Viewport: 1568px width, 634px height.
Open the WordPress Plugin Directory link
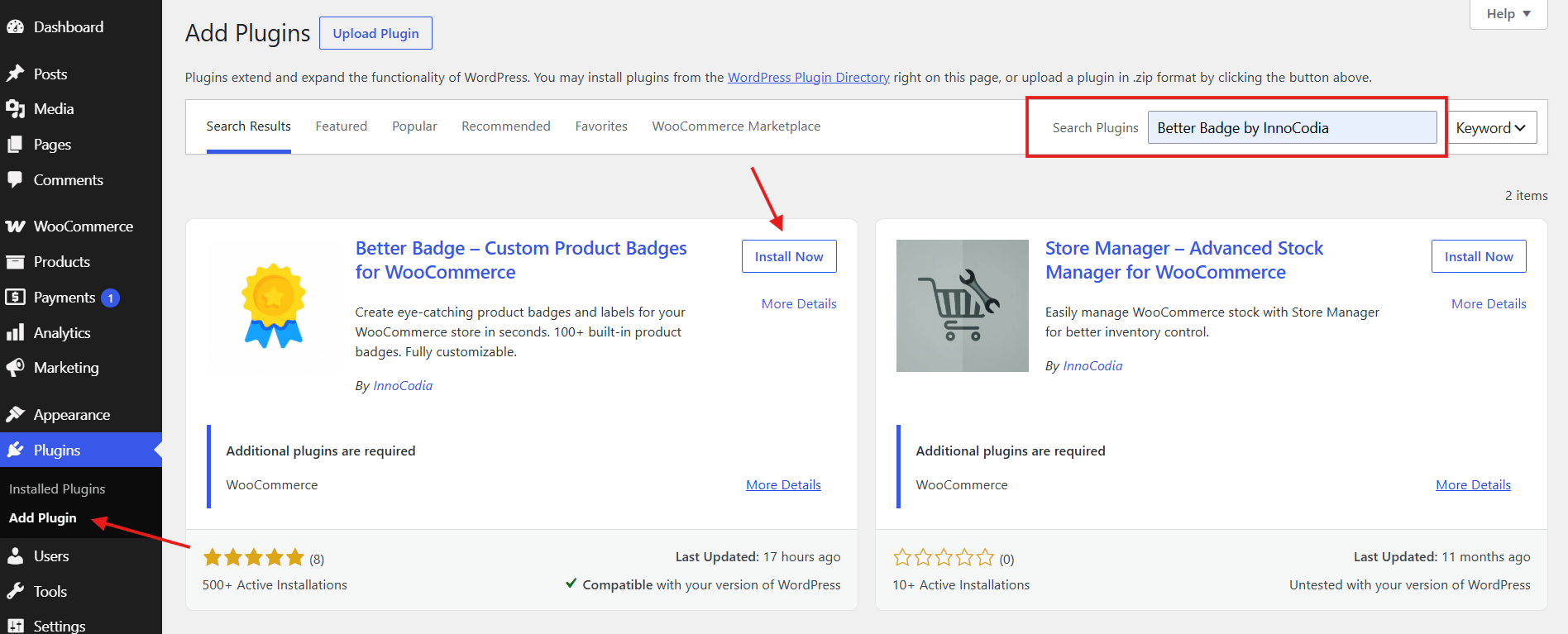tap(808, 78)
